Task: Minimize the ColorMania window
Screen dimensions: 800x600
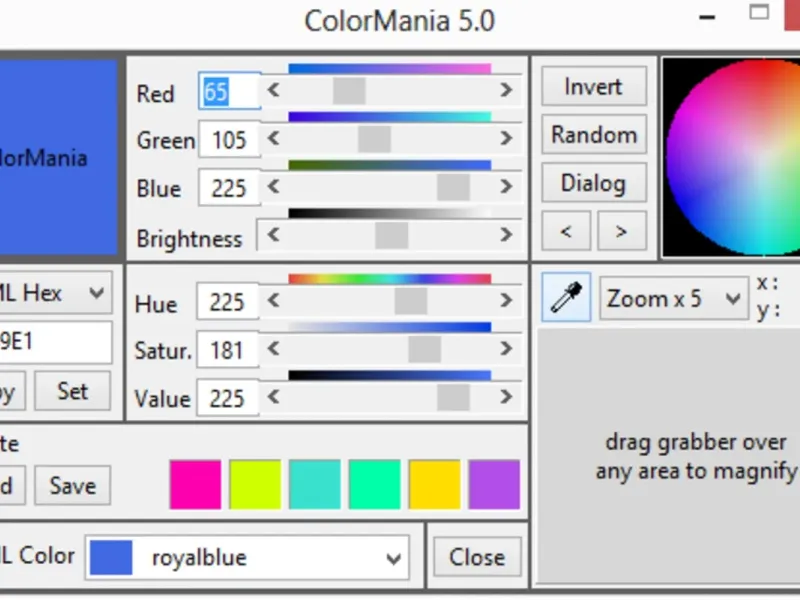Action: (707, 17)
